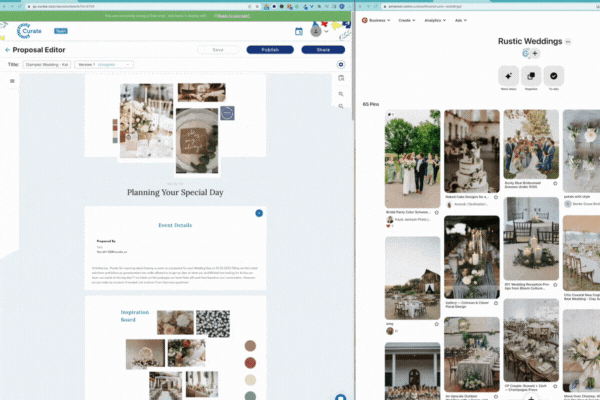Click the Curate logo
Screen dimensions: 600x400
[31, 30]
